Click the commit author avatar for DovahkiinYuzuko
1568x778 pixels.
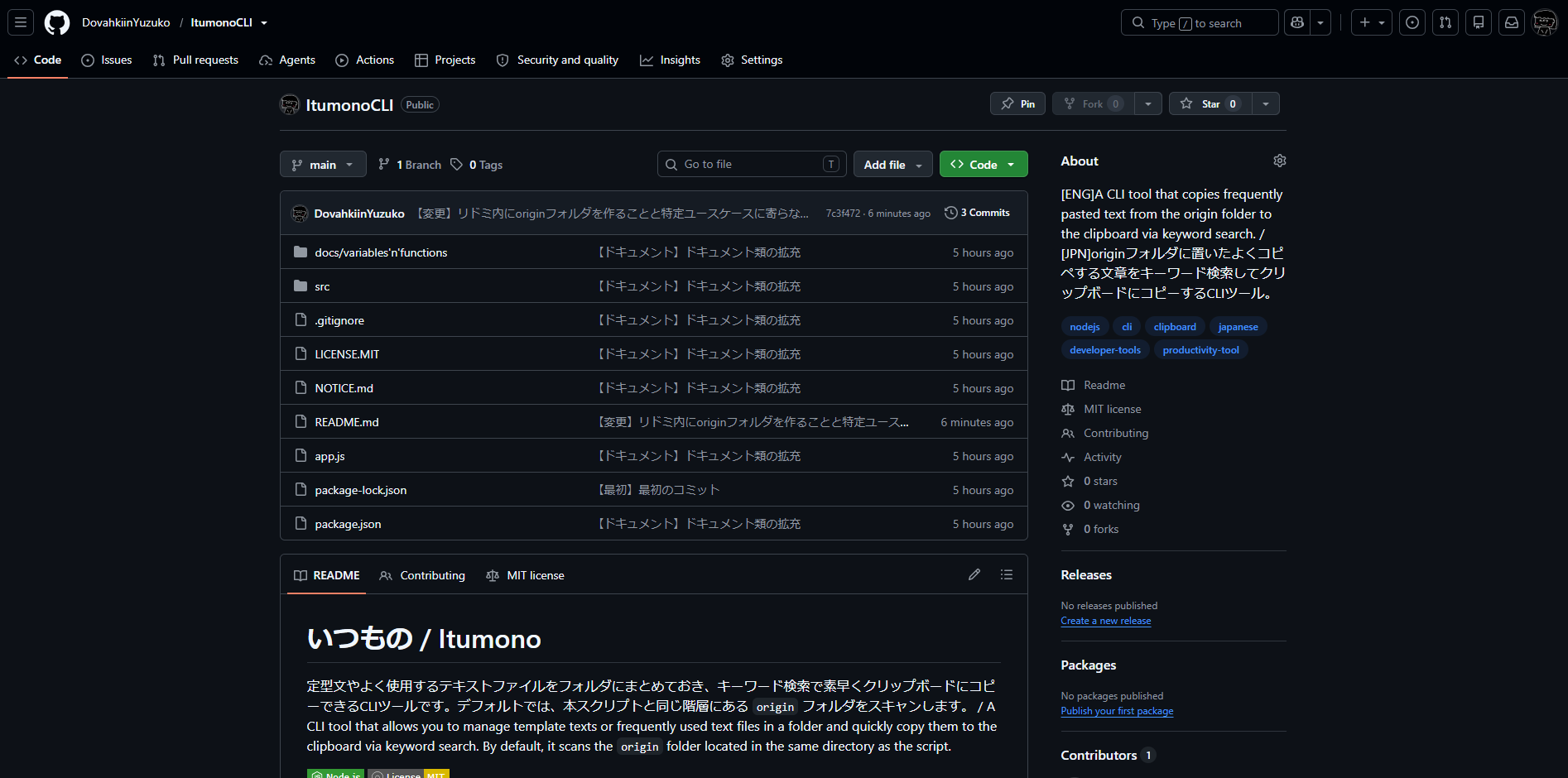pyautogui.click(x=300, y=214)
